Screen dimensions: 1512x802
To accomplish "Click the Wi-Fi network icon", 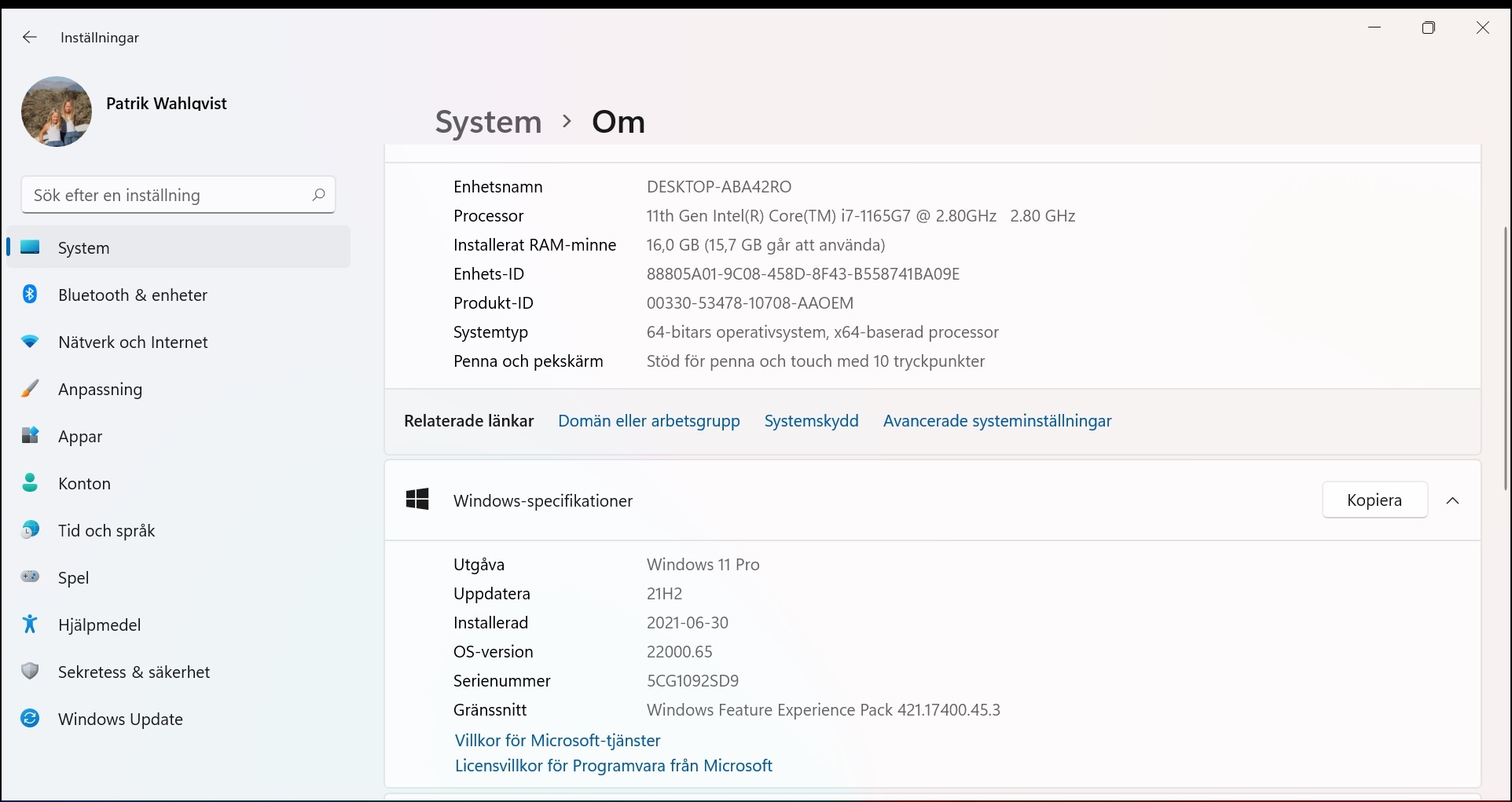I will [30, 342].
